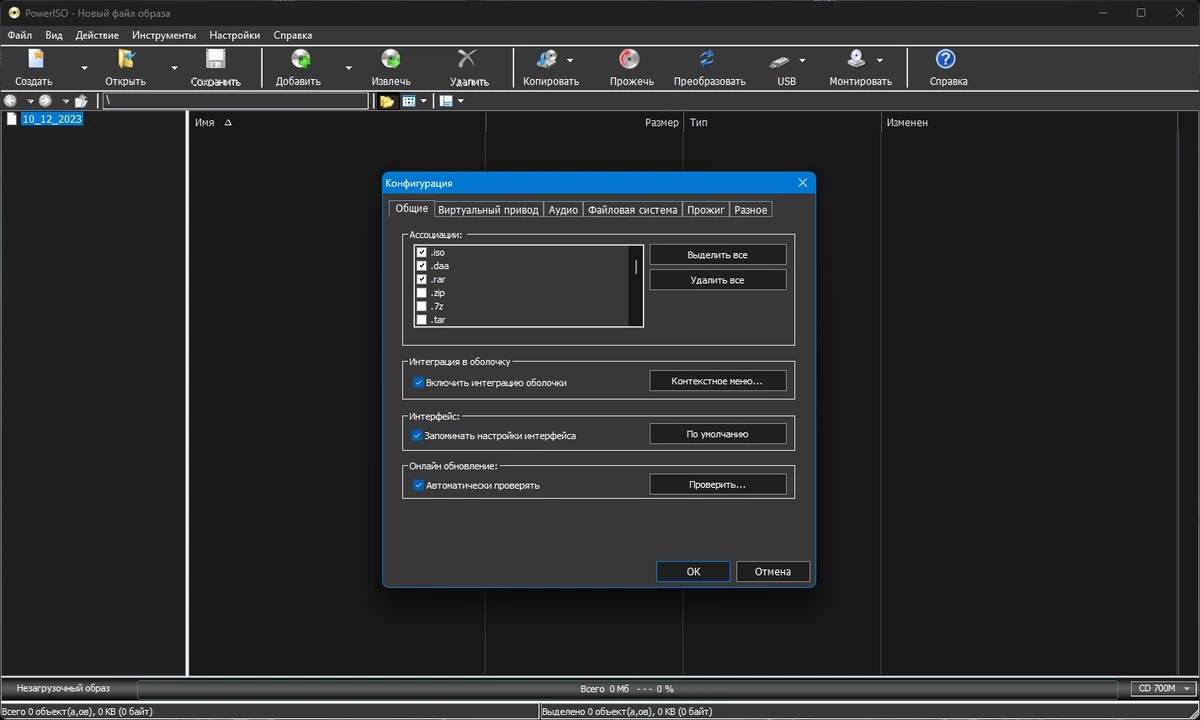This screenshot has width=1200, height=720.
Task: Click the Извлечь (extract) disc icon
Action: (391, 60)
